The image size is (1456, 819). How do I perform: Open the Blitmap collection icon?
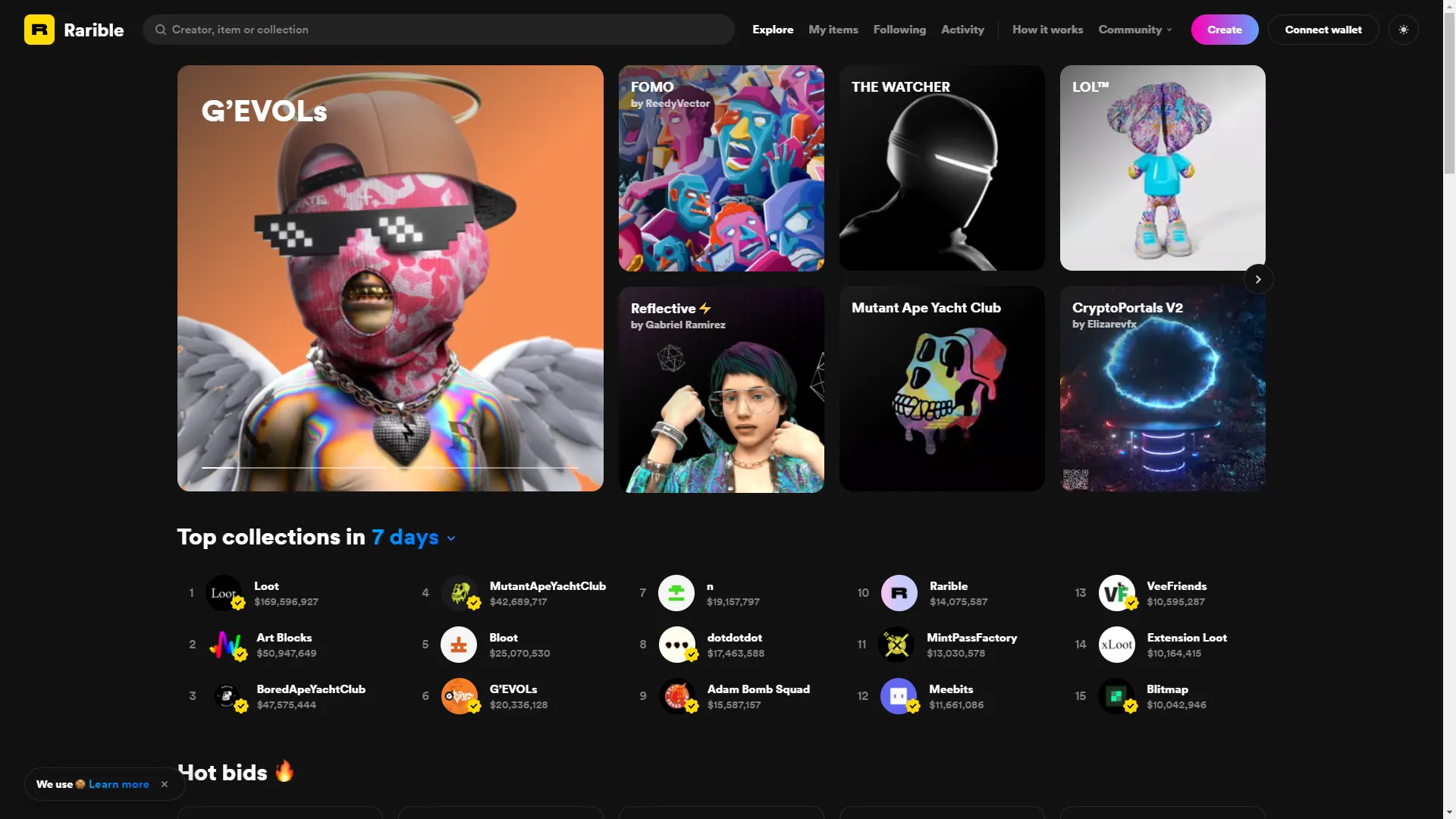[x=1116, y=696]
